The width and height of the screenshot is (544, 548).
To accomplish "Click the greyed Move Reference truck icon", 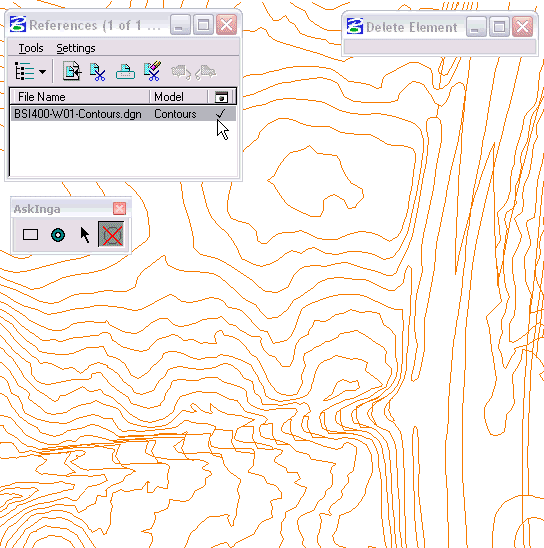I will [181, 72].
